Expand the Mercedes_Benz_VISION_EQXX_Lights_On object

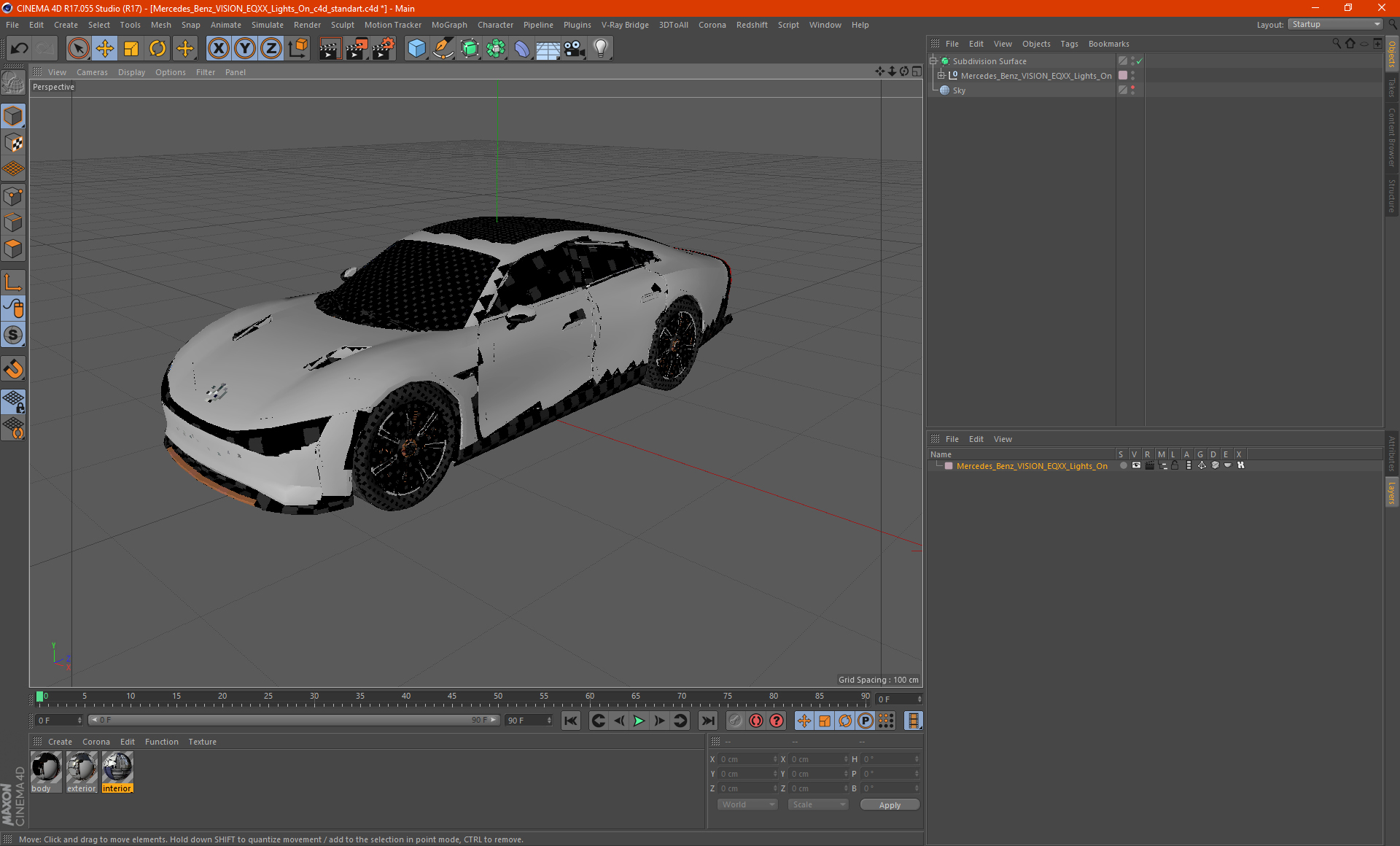coord(941,76)
